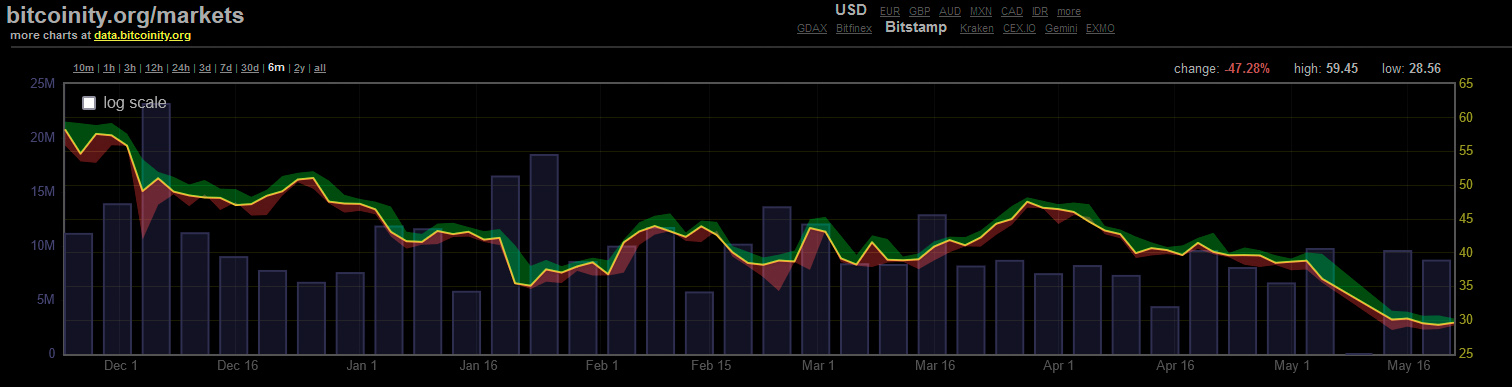Image resolution: width=1512 pixels, height=387 pixels.
Task: Click the 25M volume axis label
Action: [x=43, y=83]
